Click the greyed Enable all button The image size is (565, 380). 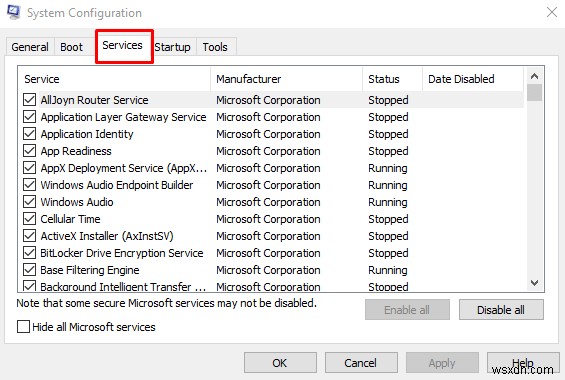[407, 310]
